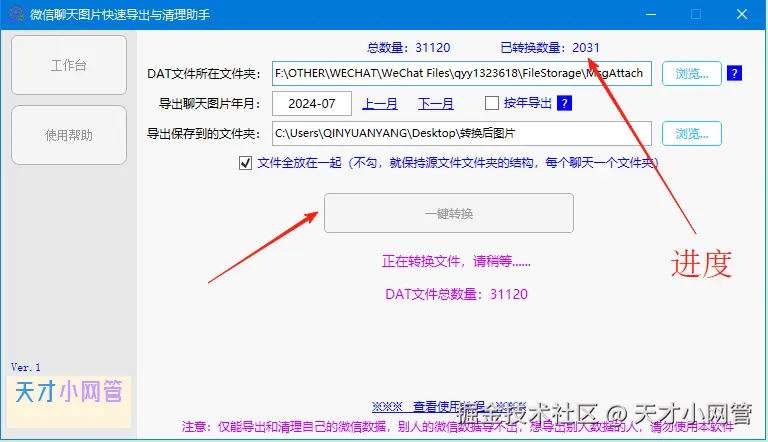Open help icon next to 按年导出
768x442 pixels.
[x=564, y=103]
